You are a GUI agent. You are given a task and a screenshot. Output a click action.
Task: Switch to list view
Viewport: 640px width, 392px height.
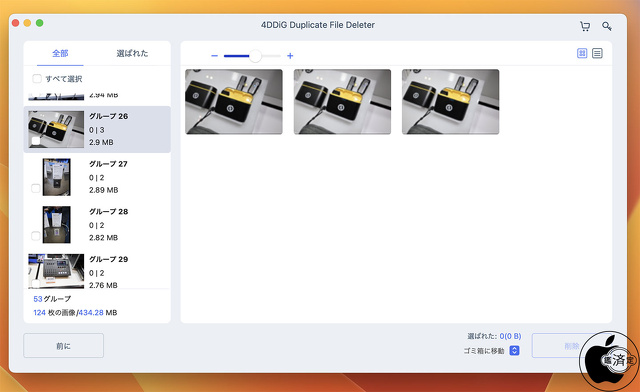pos(597,53)
